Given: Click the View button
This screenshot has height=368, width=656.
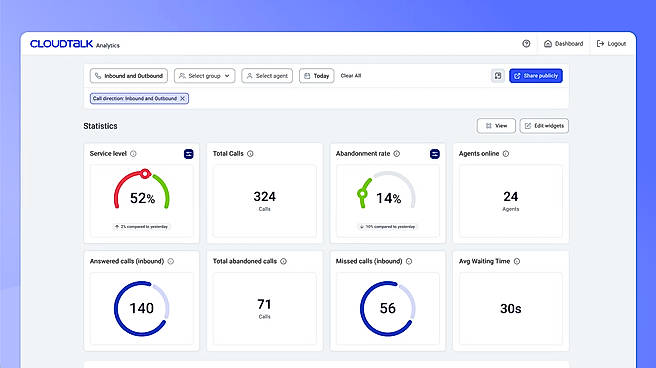Looking at the screenshot, I should coord(496,126).
